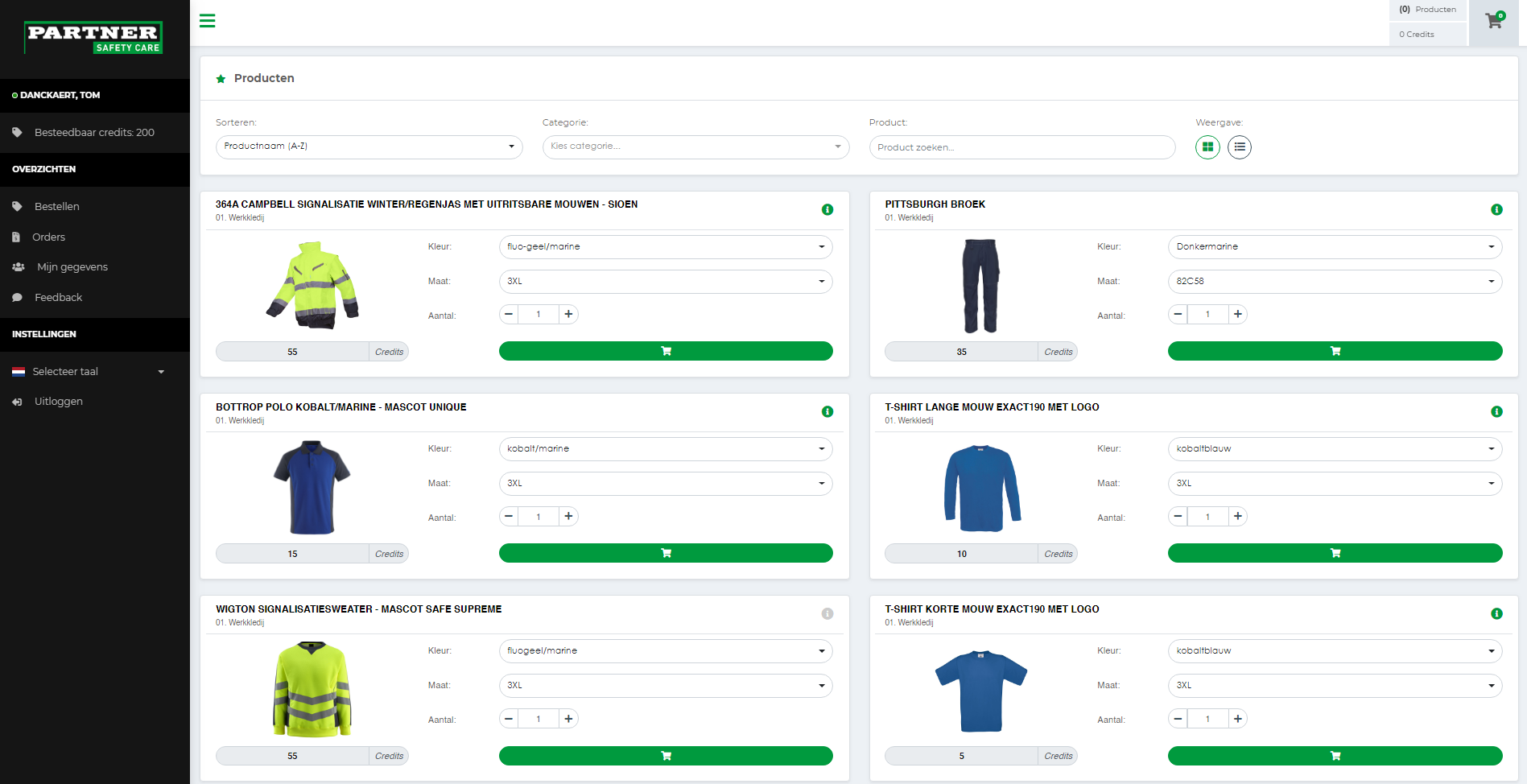Click quantity field for 364A Campbell jacket

click(x=539, y=314)
